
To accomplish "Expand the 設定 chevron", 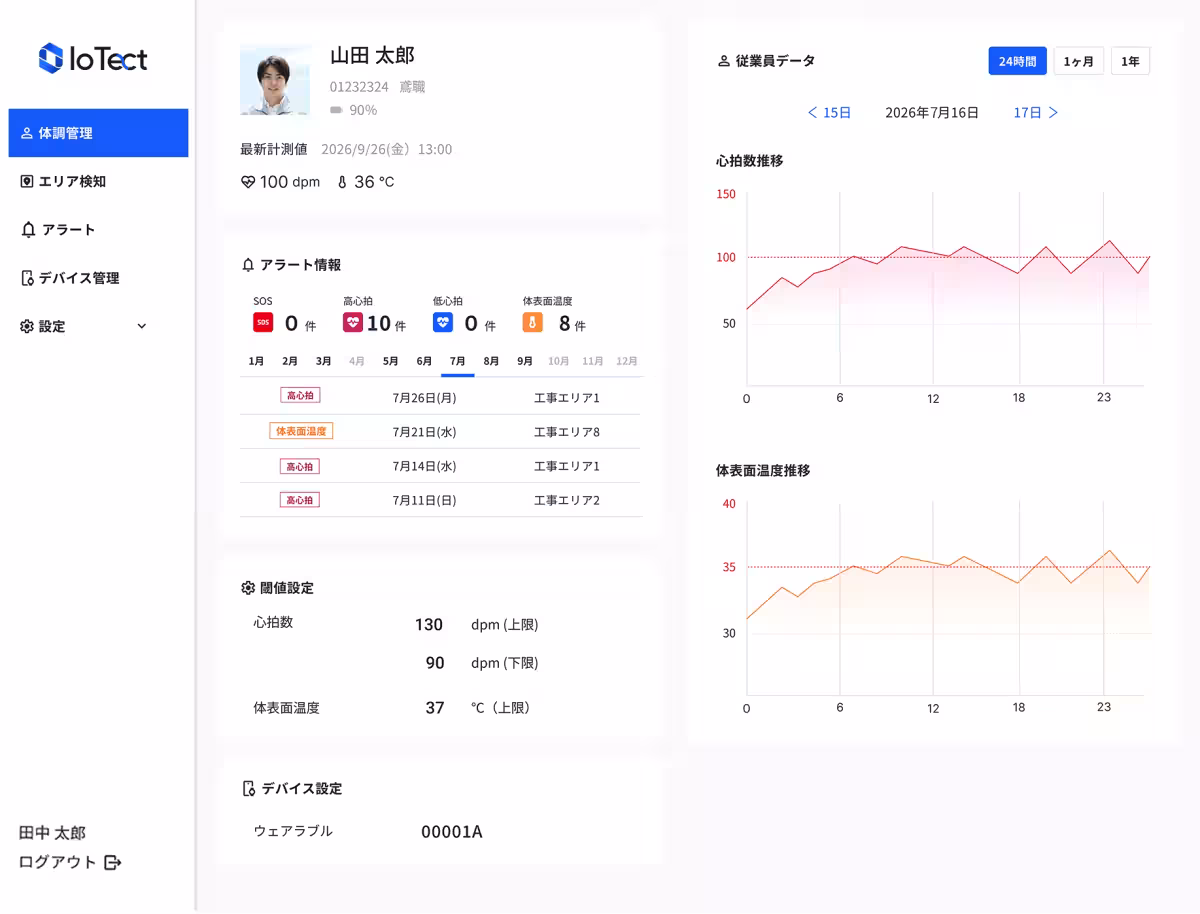I will coord(141,326).
